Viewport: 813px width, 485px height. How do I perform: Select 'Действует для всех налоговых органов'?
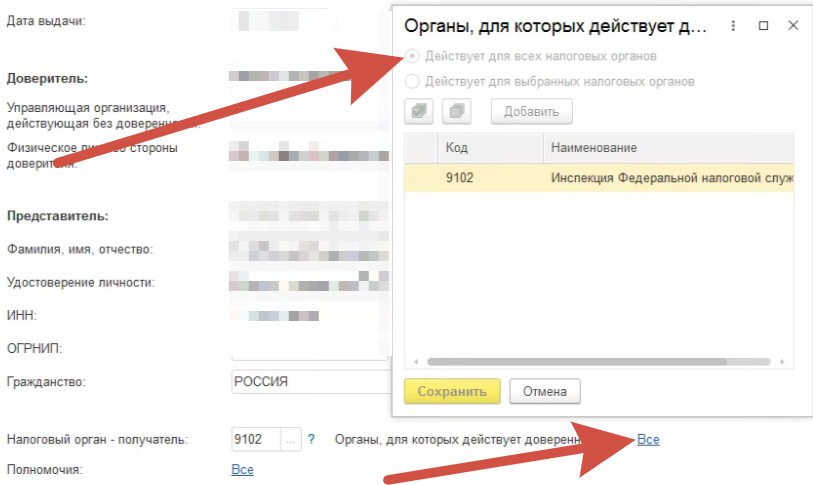point(412,57)
